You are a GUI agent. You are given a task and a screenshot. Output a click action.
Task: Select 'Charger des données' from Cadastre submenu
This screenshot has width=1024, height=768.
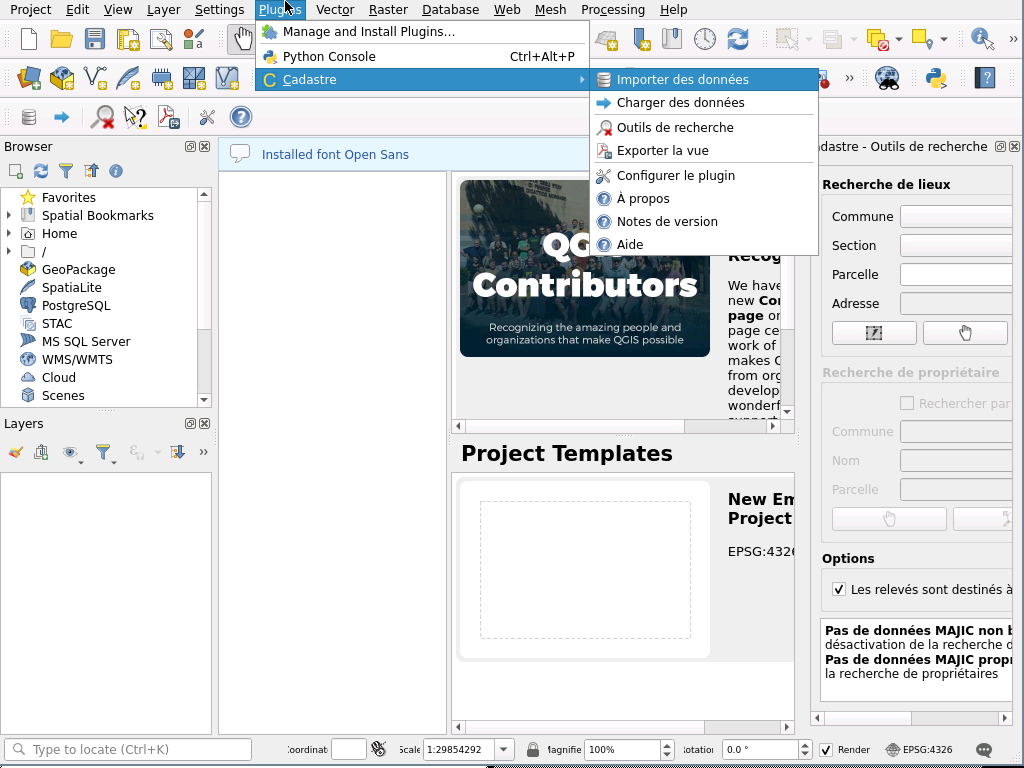(x=680, y=103)
